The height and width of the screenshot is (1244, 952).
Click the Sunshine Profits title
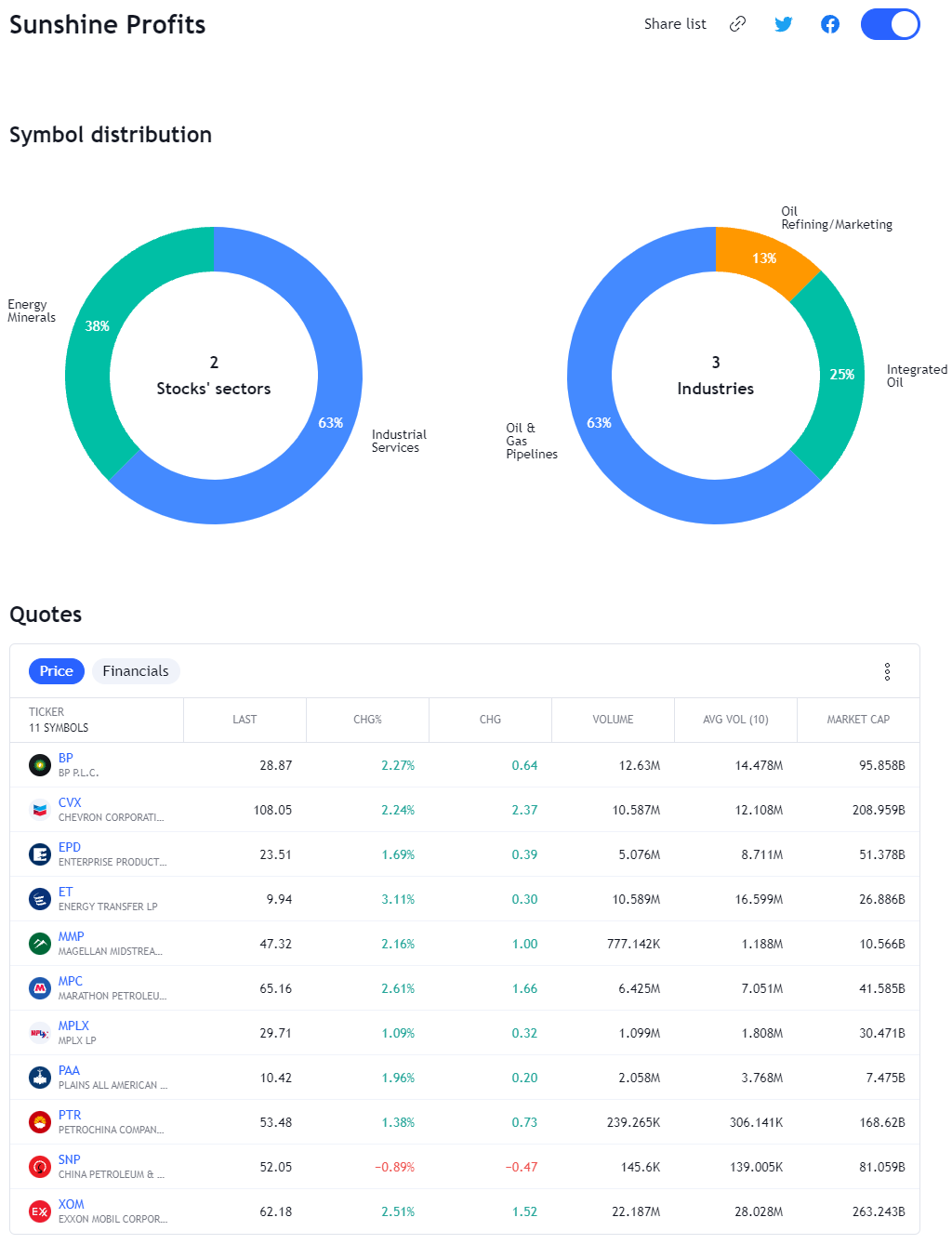[108, 25]
